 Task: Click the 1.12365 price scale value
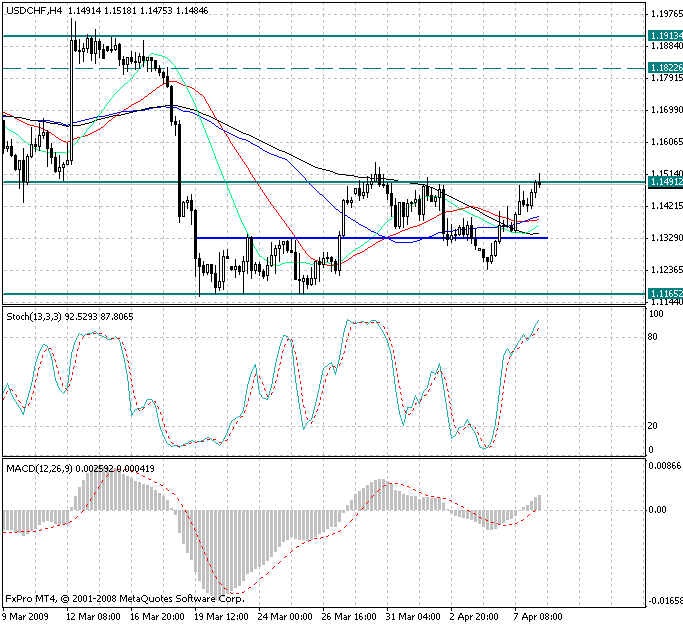(x=666, y=270)
